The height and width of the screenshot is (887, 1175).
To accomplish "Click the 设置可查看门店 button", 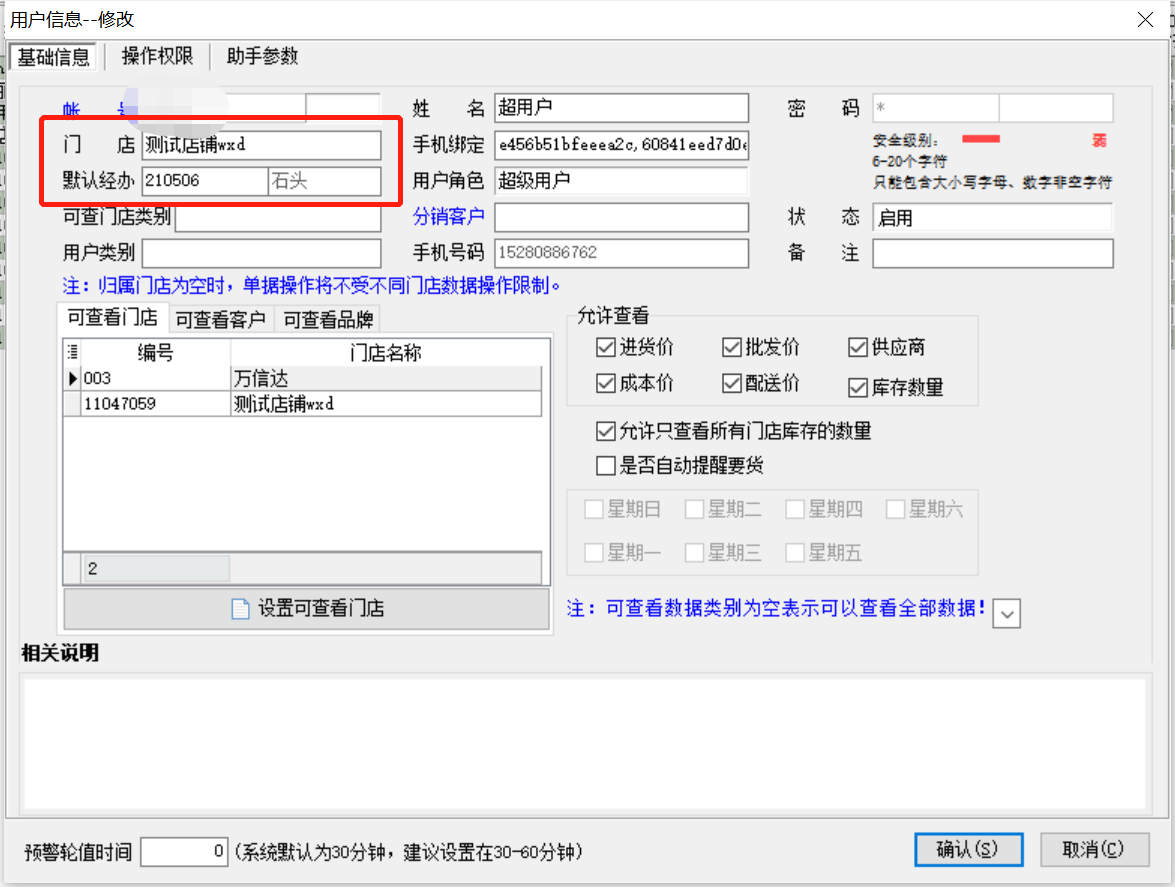I will [x=306, y=608].
